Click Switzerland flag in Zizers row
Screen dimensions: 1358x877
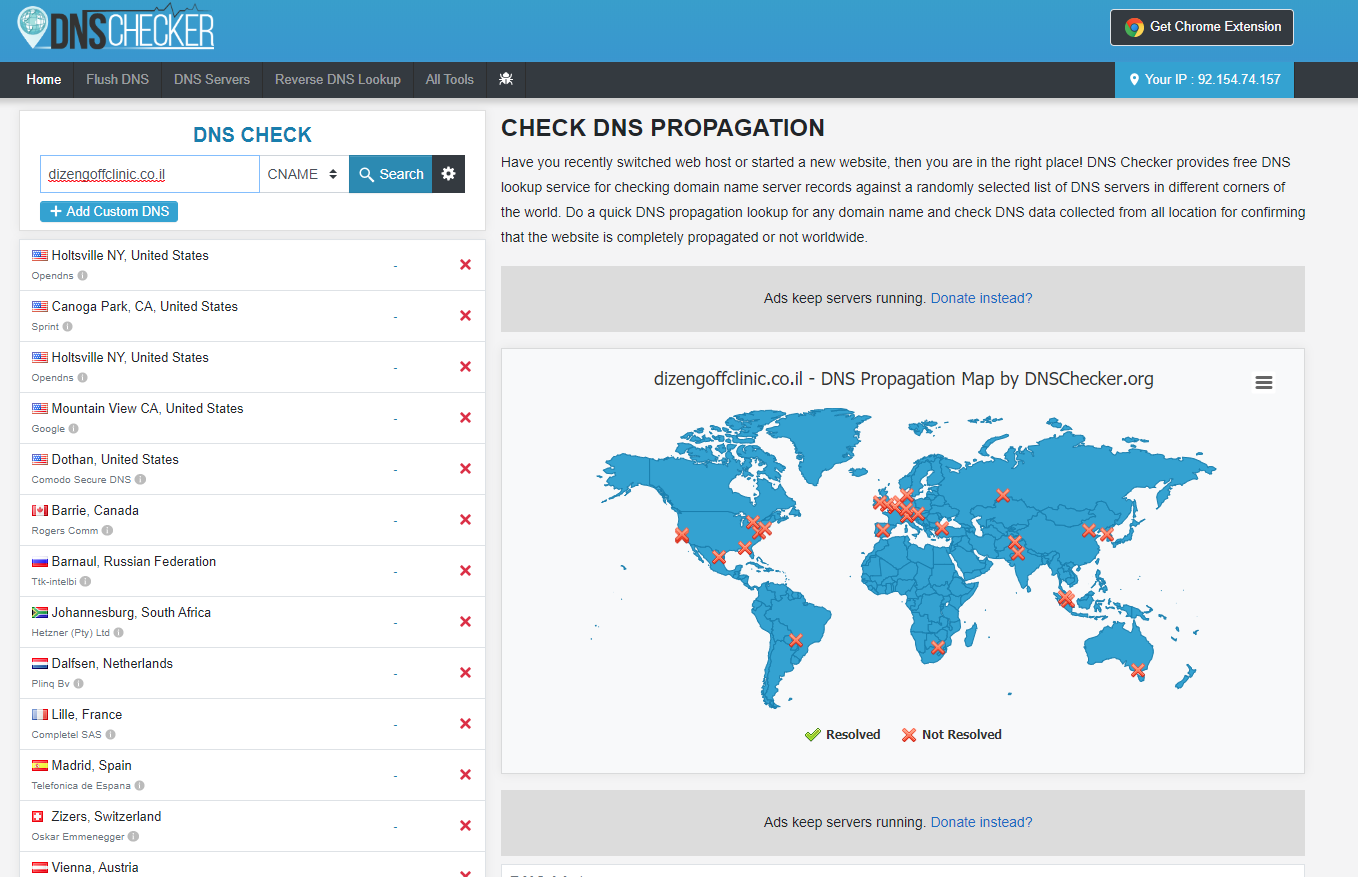38,817
